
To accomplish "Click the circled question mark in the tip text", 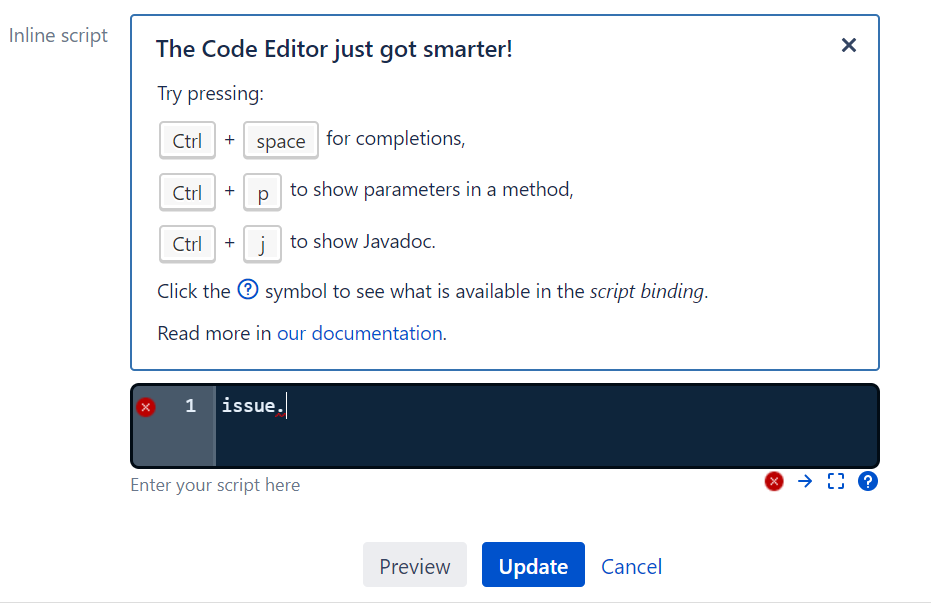I will pyautogui.click(x=246, y=290).
